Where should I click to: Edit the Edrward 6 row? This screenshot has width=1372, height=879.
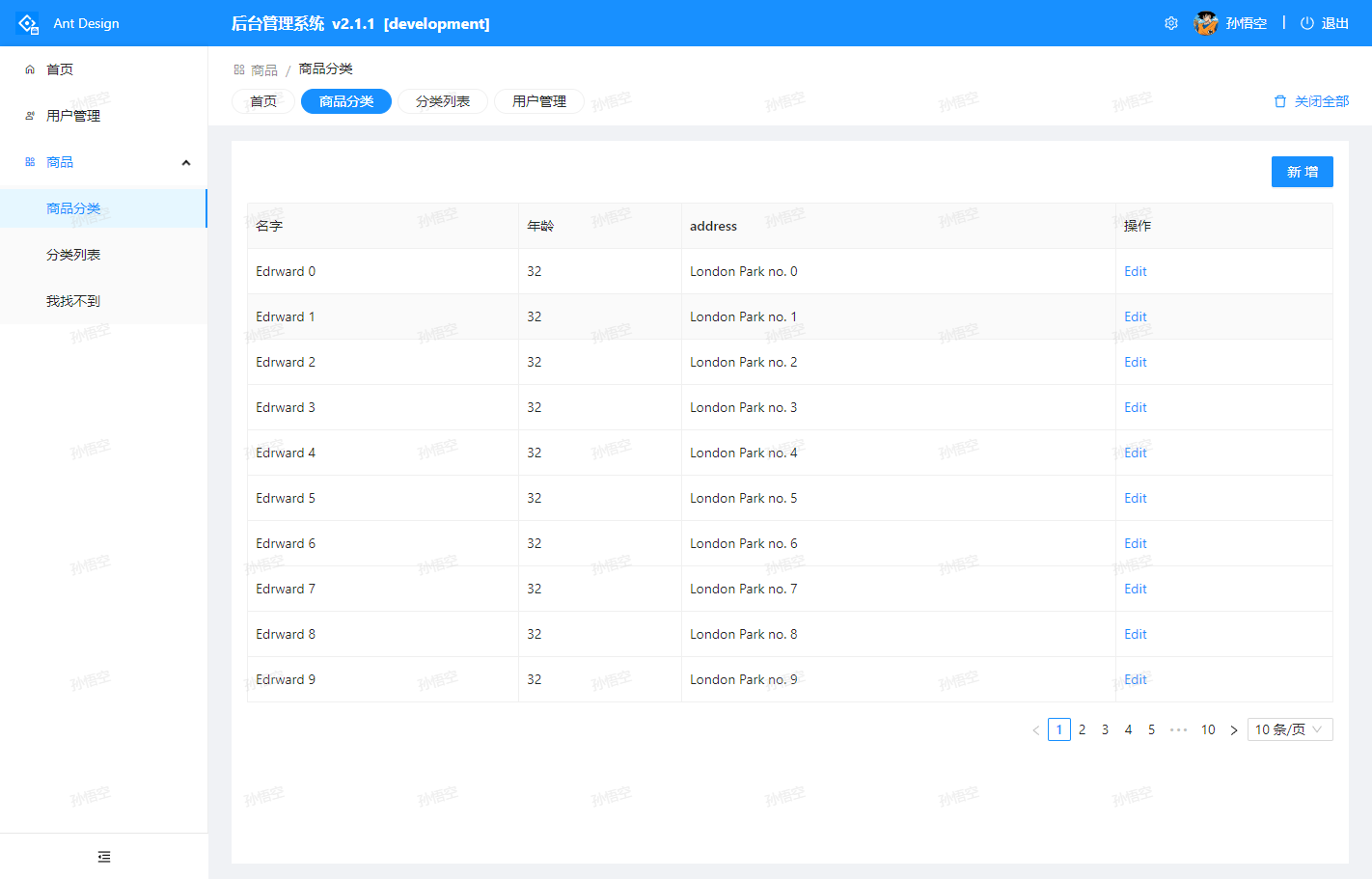coord(1136,543)
